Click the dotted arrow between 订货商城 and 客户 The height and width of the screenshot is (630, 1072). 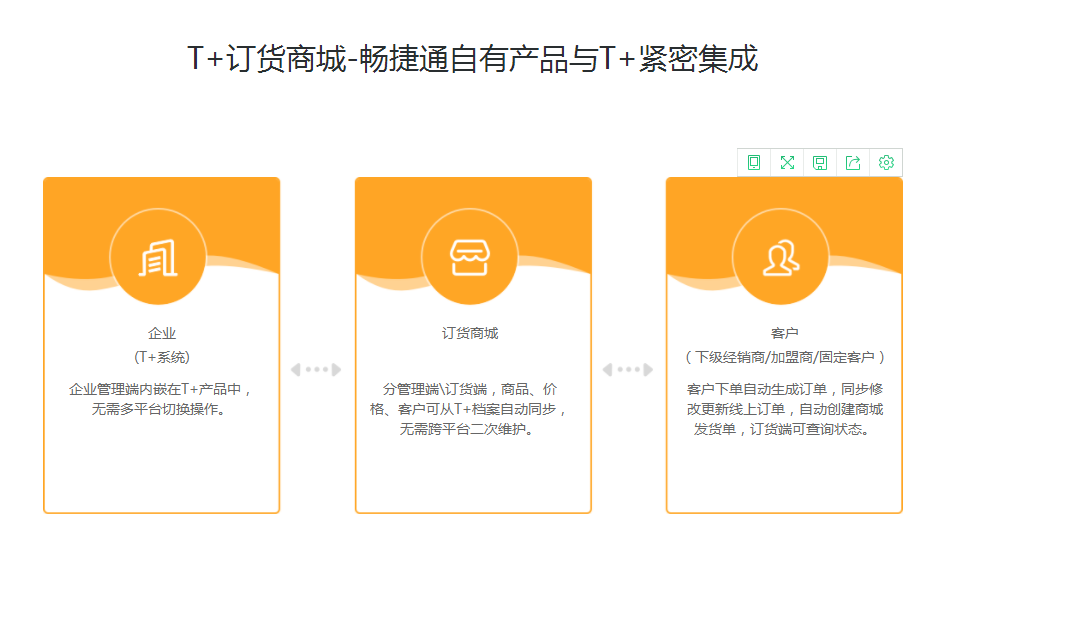coord(628,370)
